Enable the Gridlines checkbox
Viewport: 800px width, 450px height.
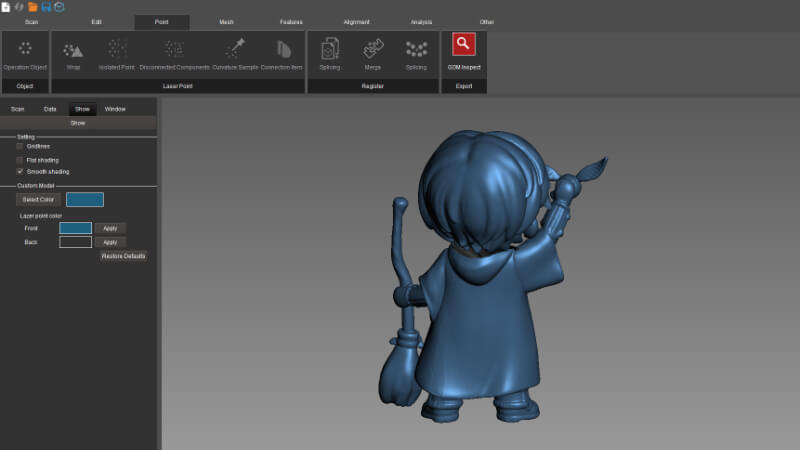pyautogui.click(x=20, y=146)
